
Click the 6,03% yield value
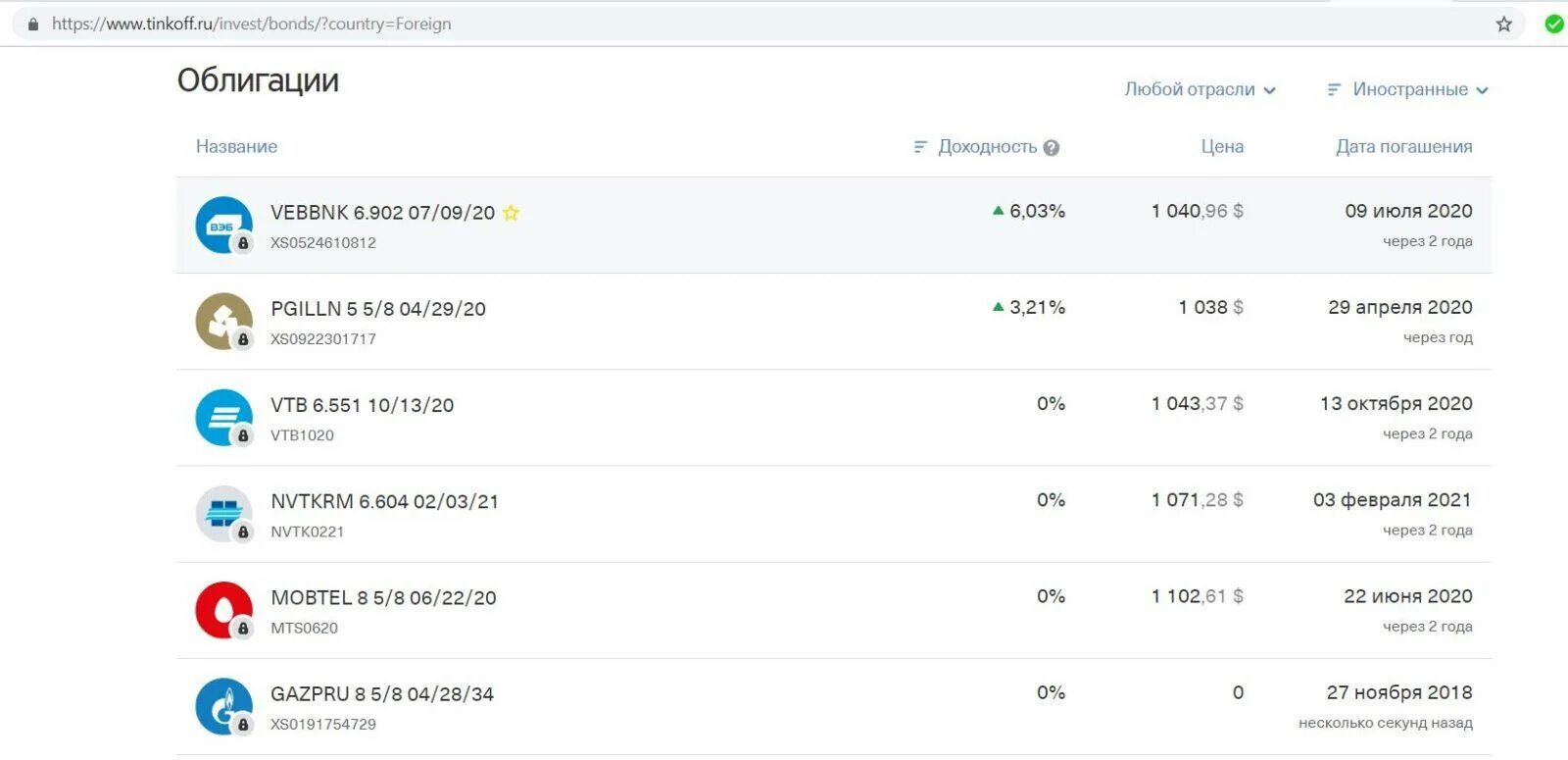(1037, 211)
